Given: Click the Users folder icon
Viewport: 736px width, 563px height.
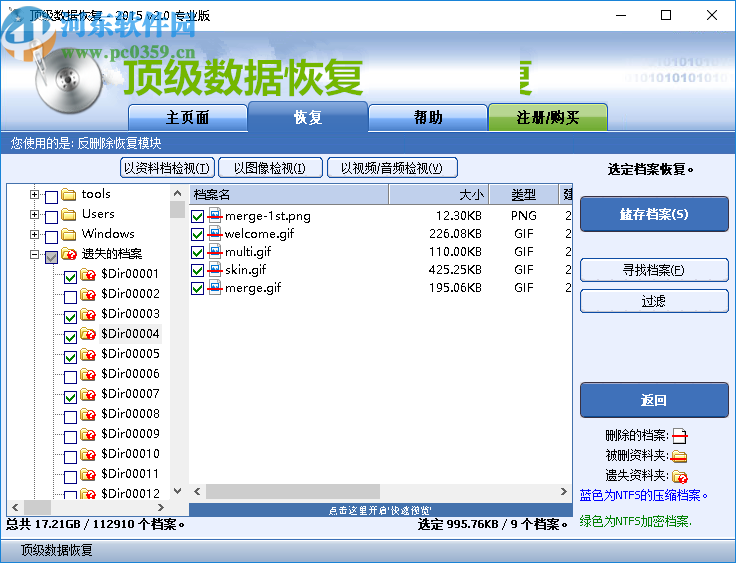Looking at the screenshot, I should pos(69,214).
